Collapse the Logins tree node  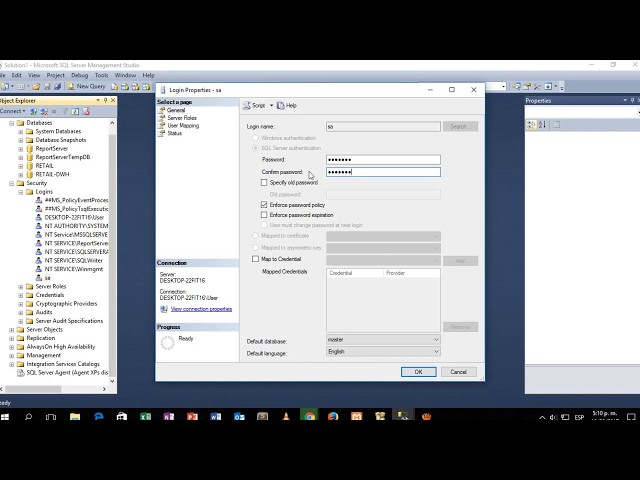pyautogui.click(x=21, y=192)
